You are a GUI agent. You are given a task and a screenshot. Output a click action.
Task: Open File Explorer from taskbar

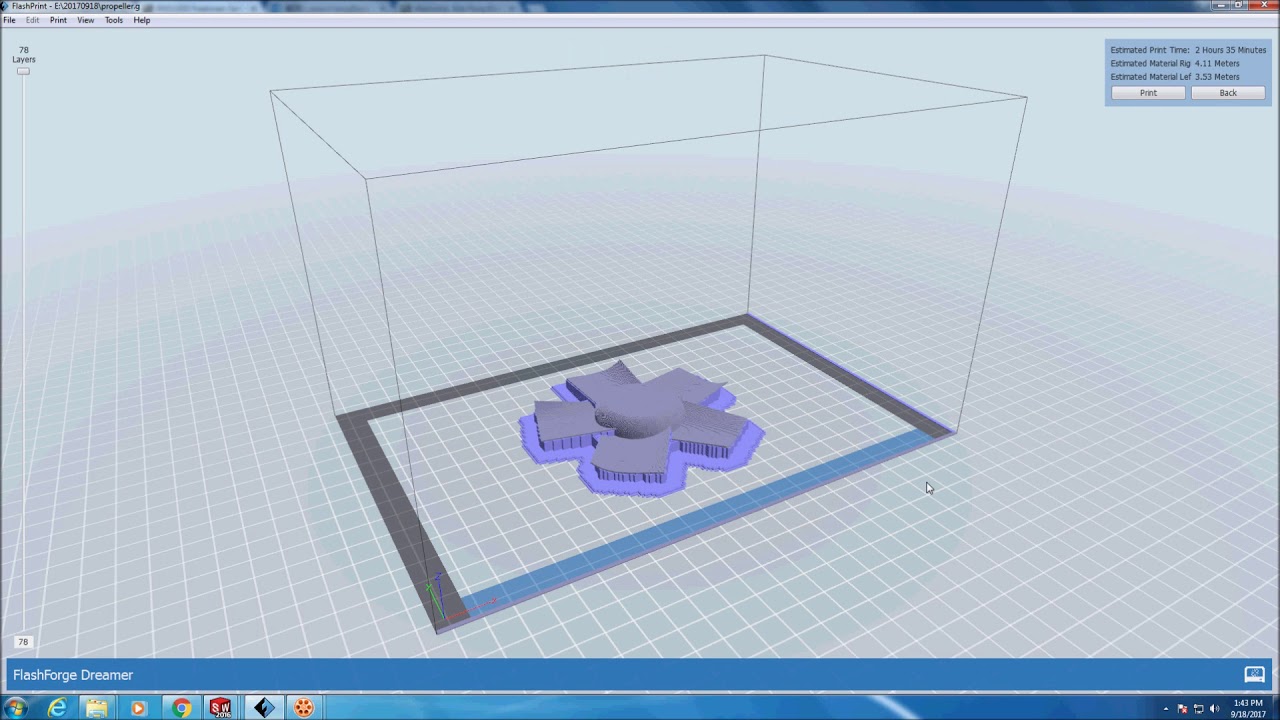(97, 708)
